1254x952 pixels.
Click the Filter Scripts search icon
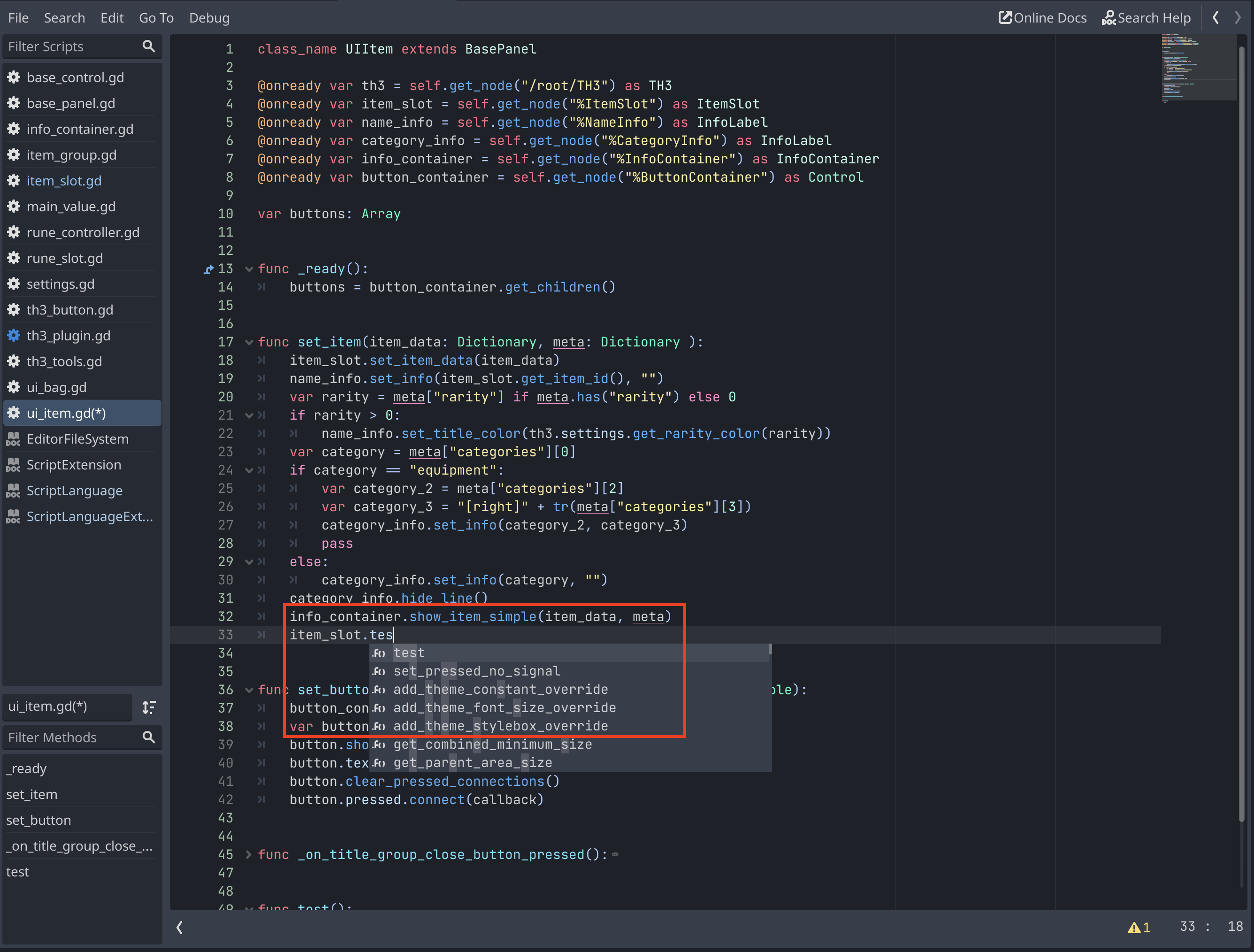(x=148, y=46)
